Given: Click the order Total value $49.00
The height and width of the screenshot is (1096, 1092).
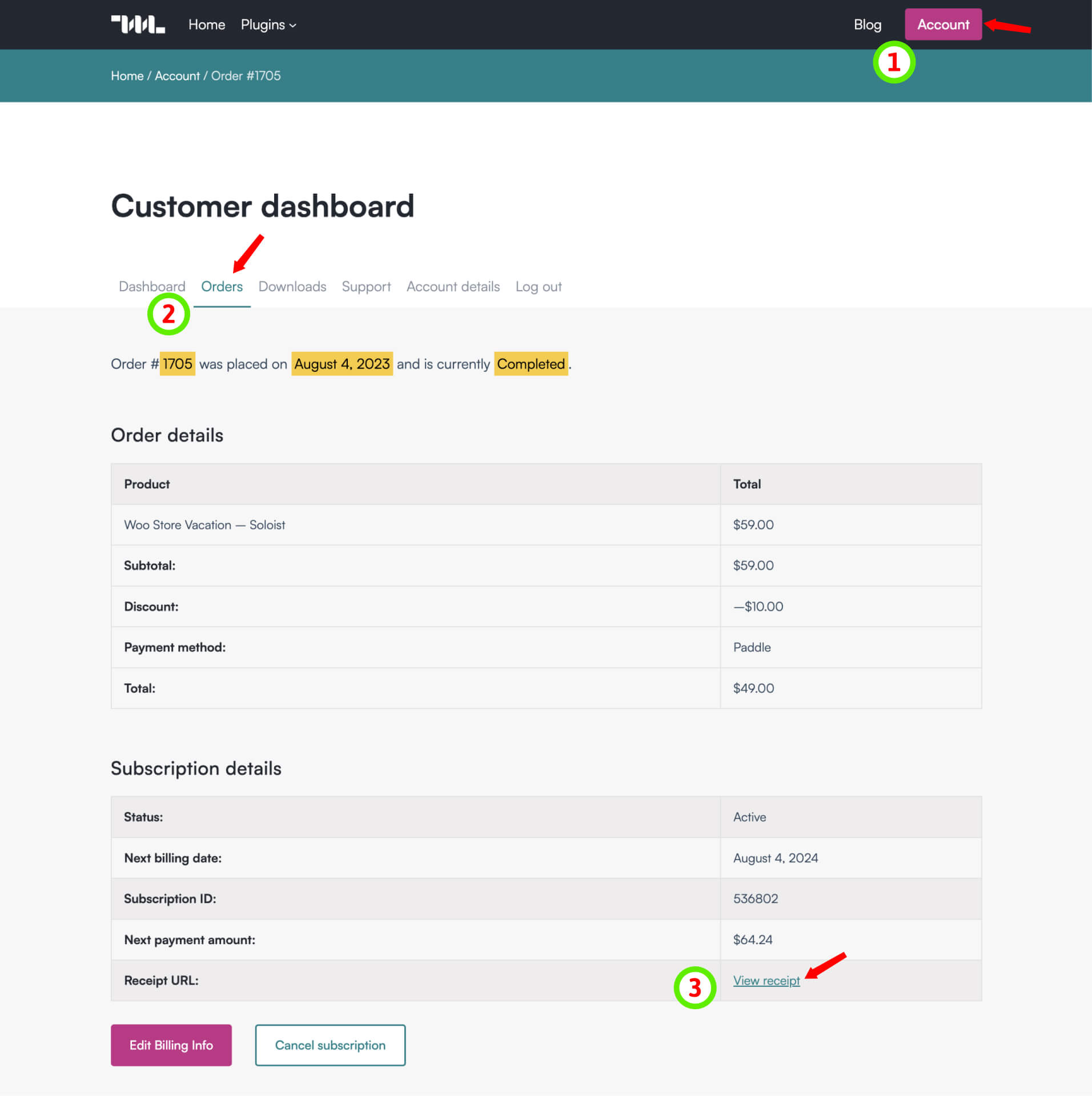Looking at the screenshot, I should [x=753, y=688].
